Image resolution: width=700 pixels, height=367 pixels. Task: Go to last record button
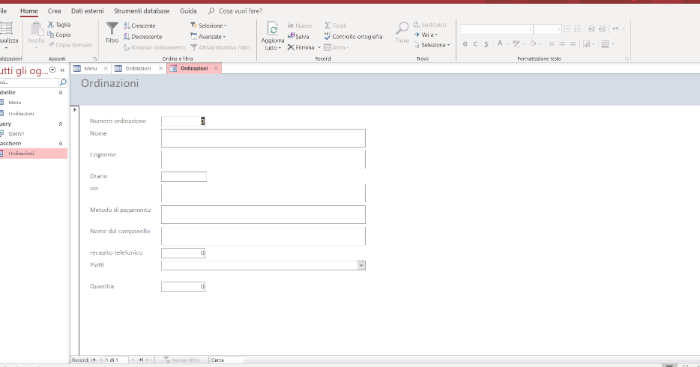(x=141, y=360)
